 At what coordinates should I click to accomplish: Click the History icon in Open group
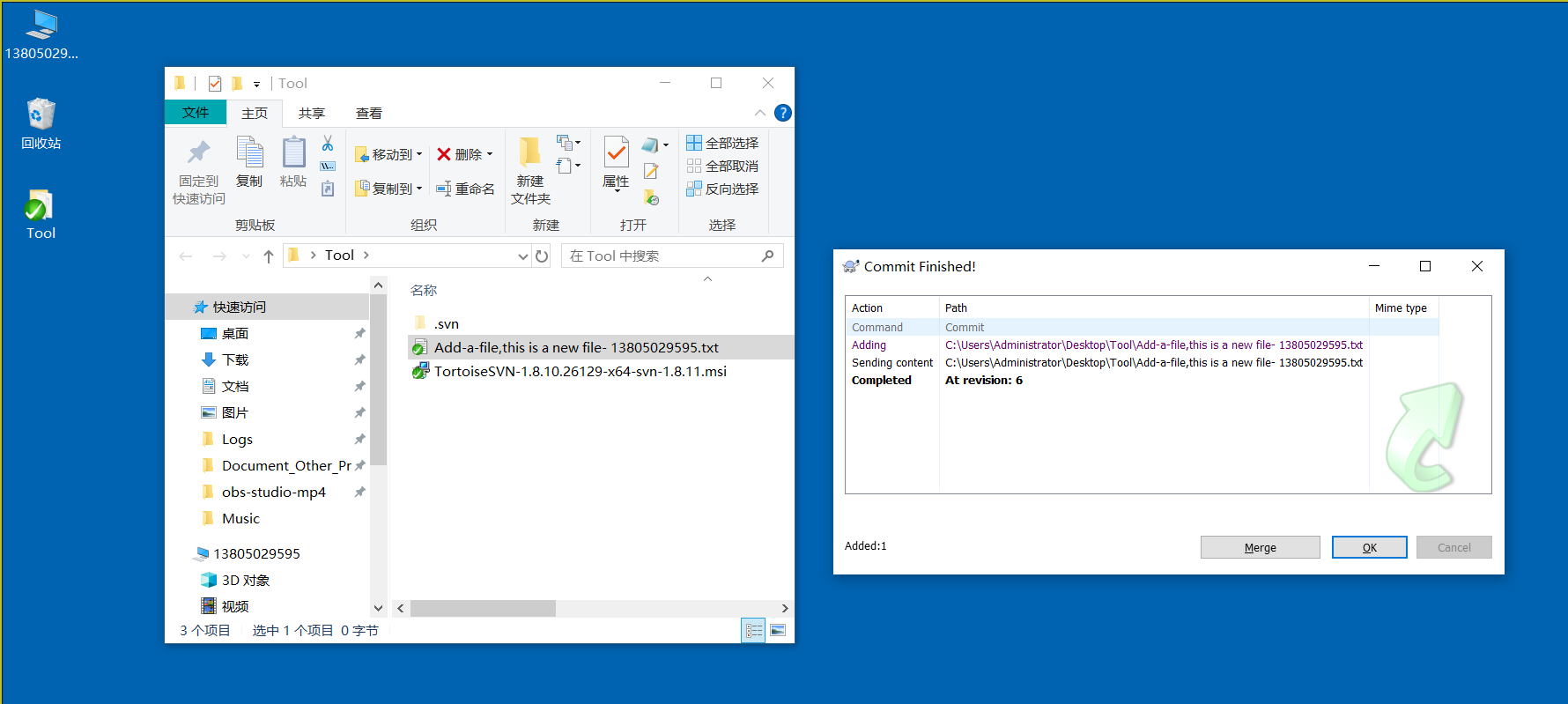point(651,197)
